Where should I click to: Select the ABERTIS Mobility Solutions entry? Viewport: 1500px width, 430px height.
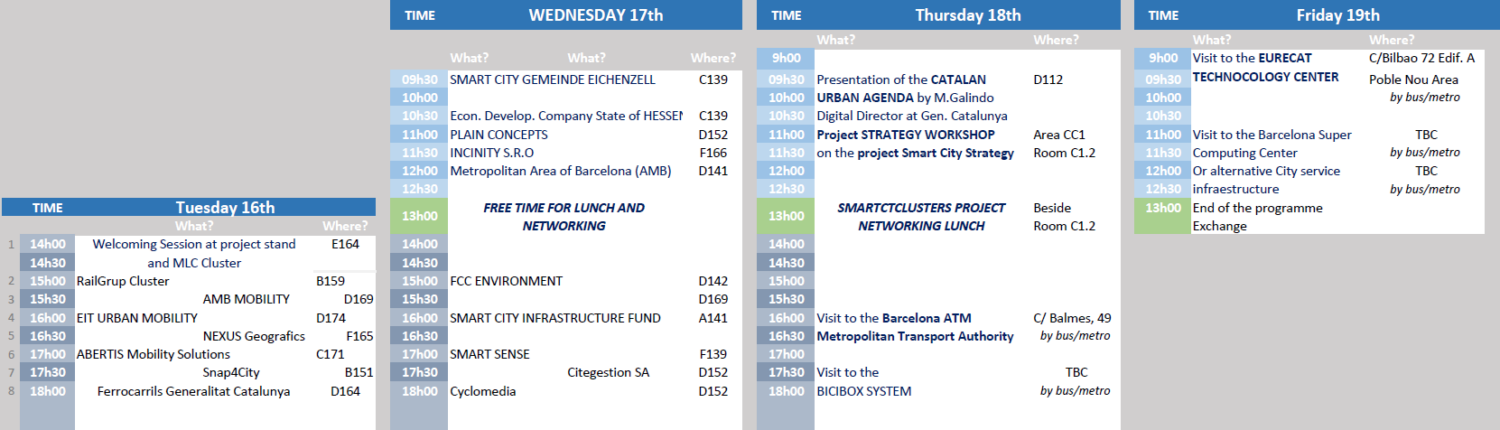tap(153, 354)
